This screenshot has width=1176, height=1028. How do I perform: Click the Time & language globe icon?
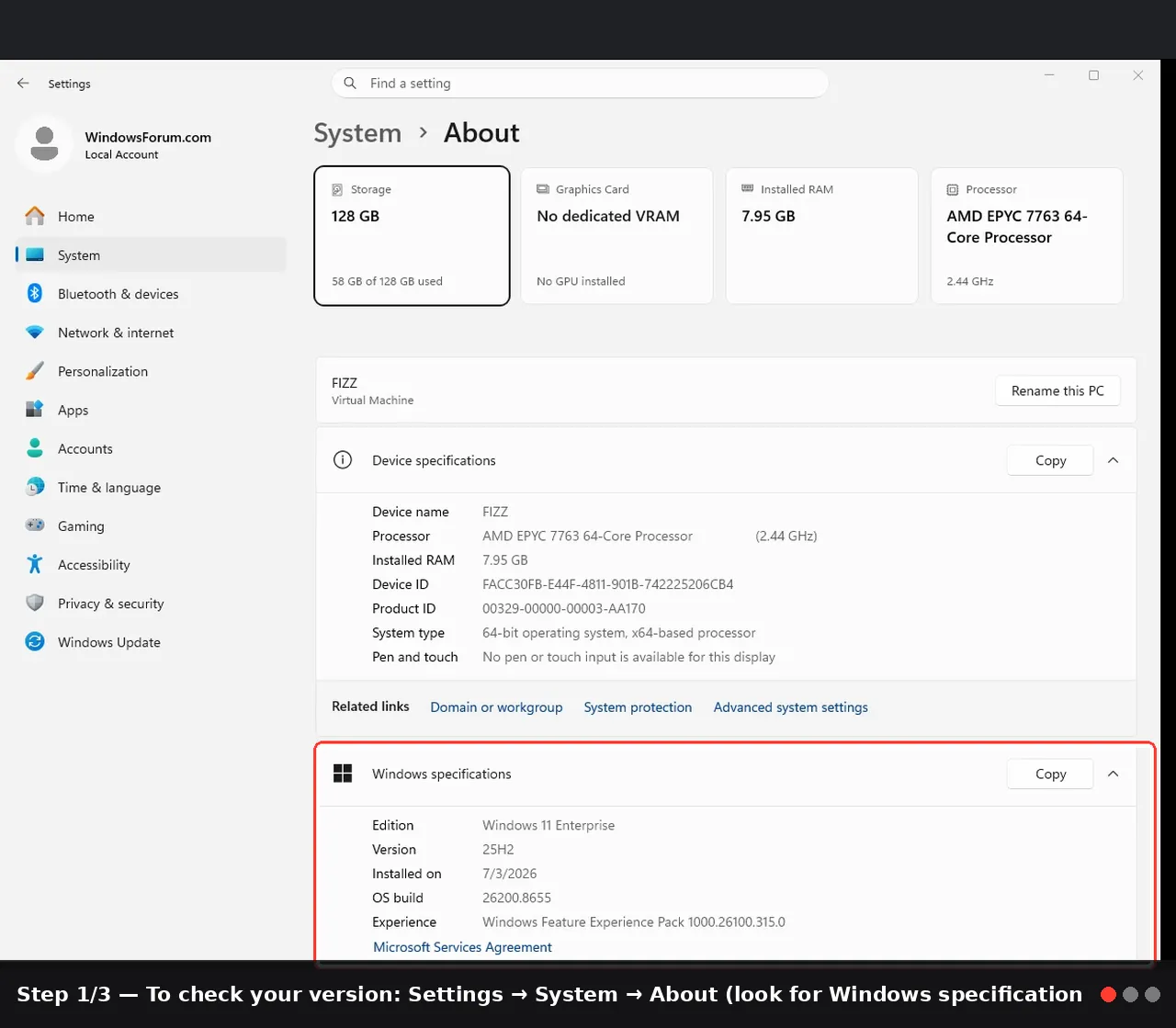[35, 487]
